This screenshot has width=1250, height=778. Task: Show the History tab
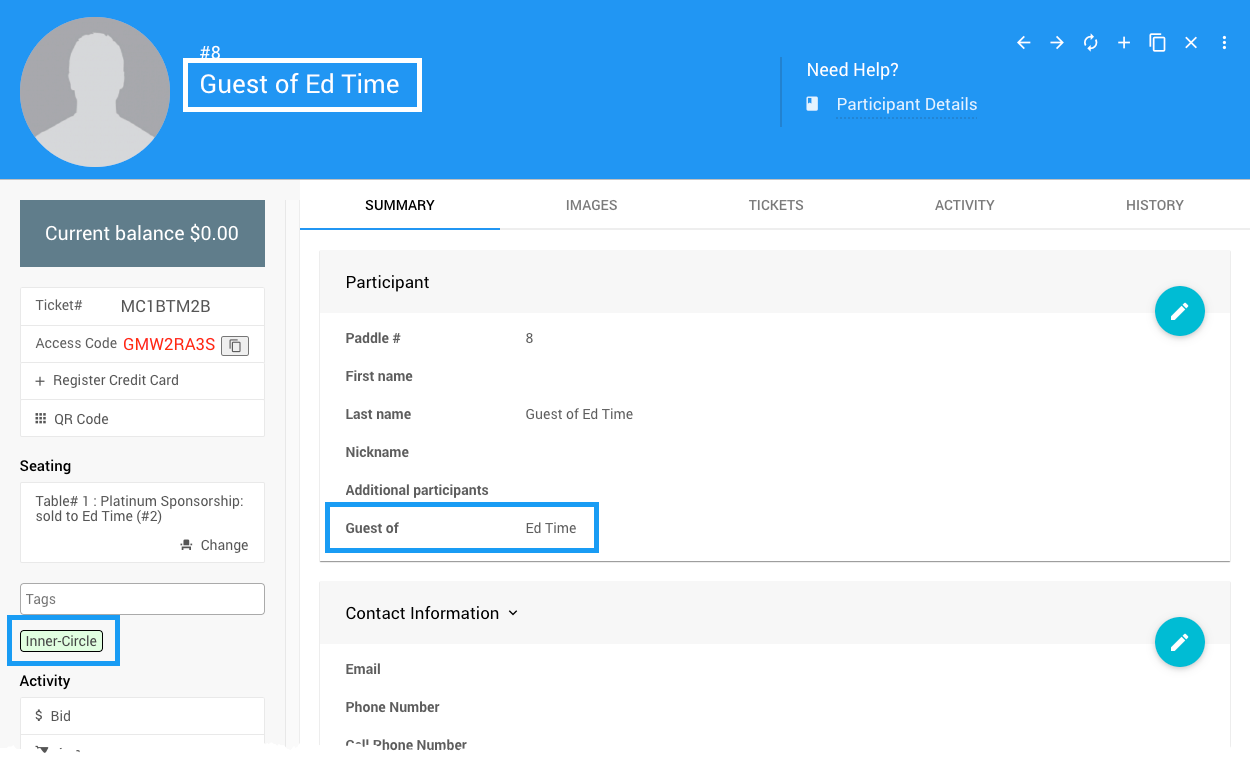[x=1154, y=205]
